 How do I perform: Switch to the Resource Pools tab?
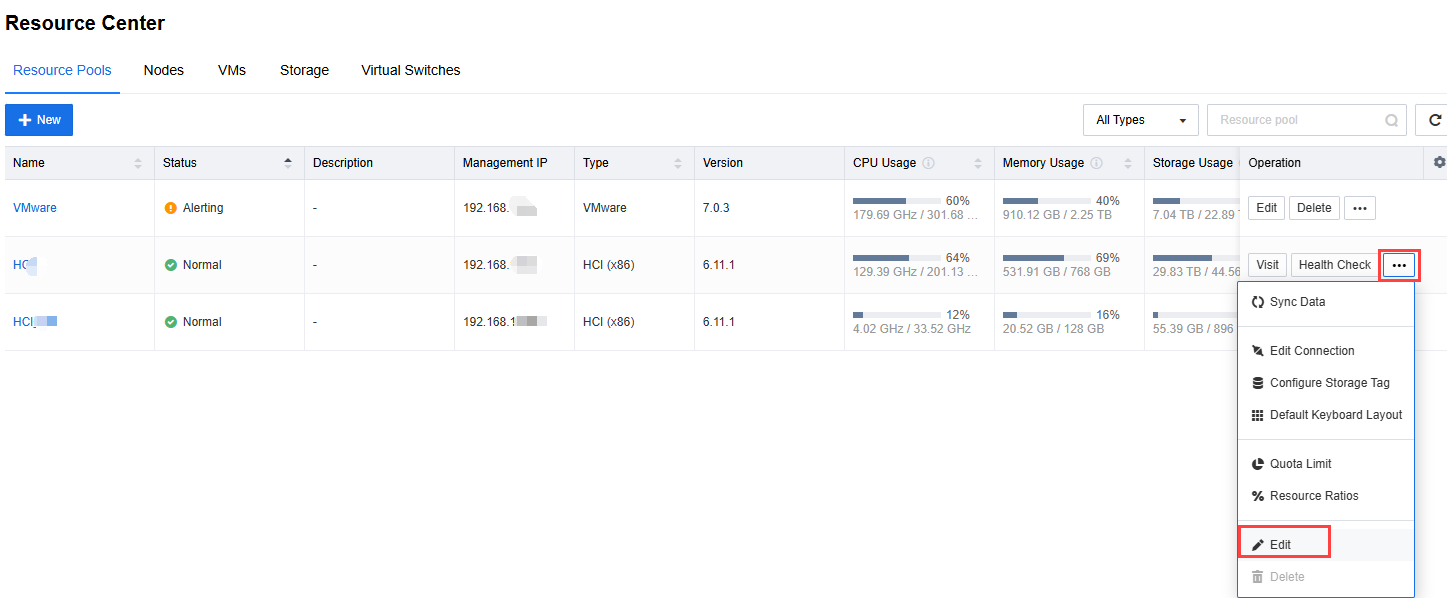(x=62, y=71)
